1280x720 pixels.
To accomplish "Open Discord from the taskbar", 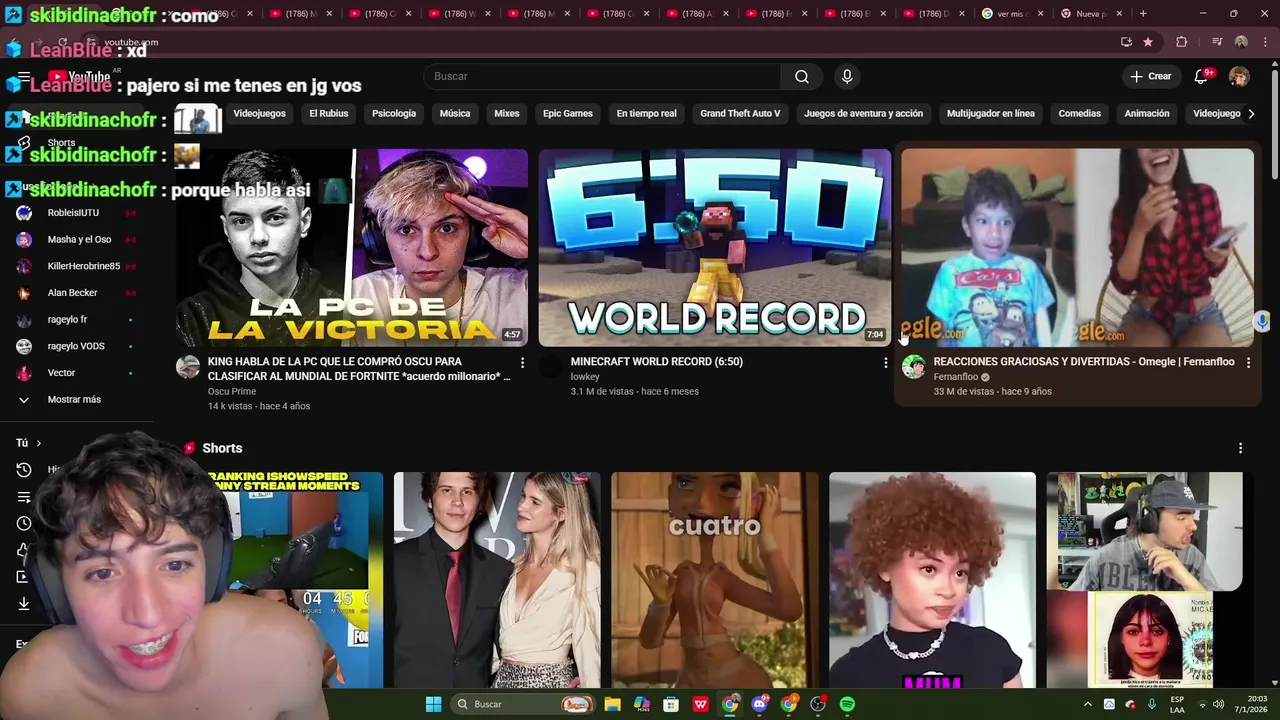I will (x=759, y=704).
